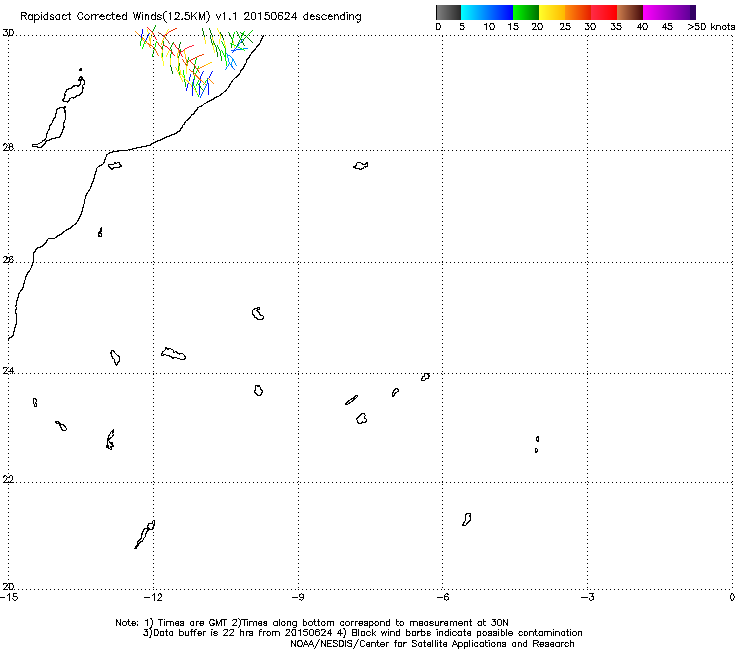The image size is (740, 650).
Task: Click the brown 35-40 knots legend band
Action: pos(630,12)
